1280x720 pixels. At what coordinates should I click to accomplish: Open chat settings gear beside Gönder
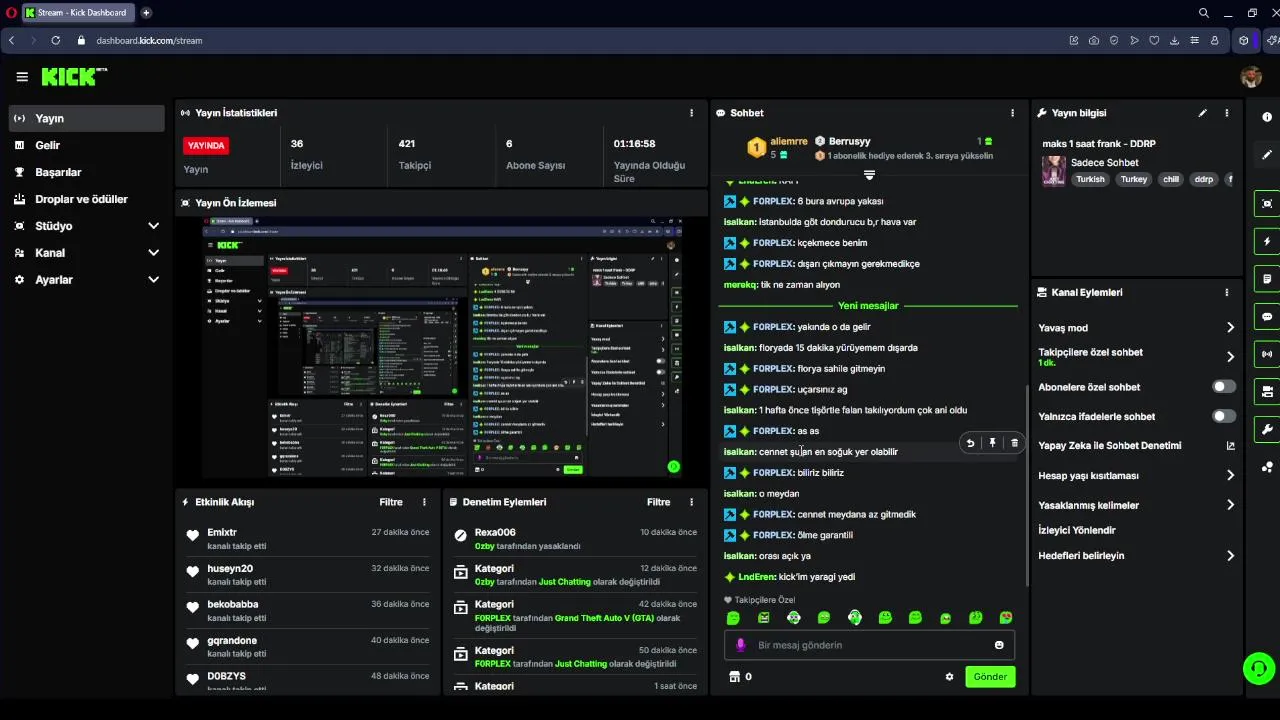pos(949,677)
